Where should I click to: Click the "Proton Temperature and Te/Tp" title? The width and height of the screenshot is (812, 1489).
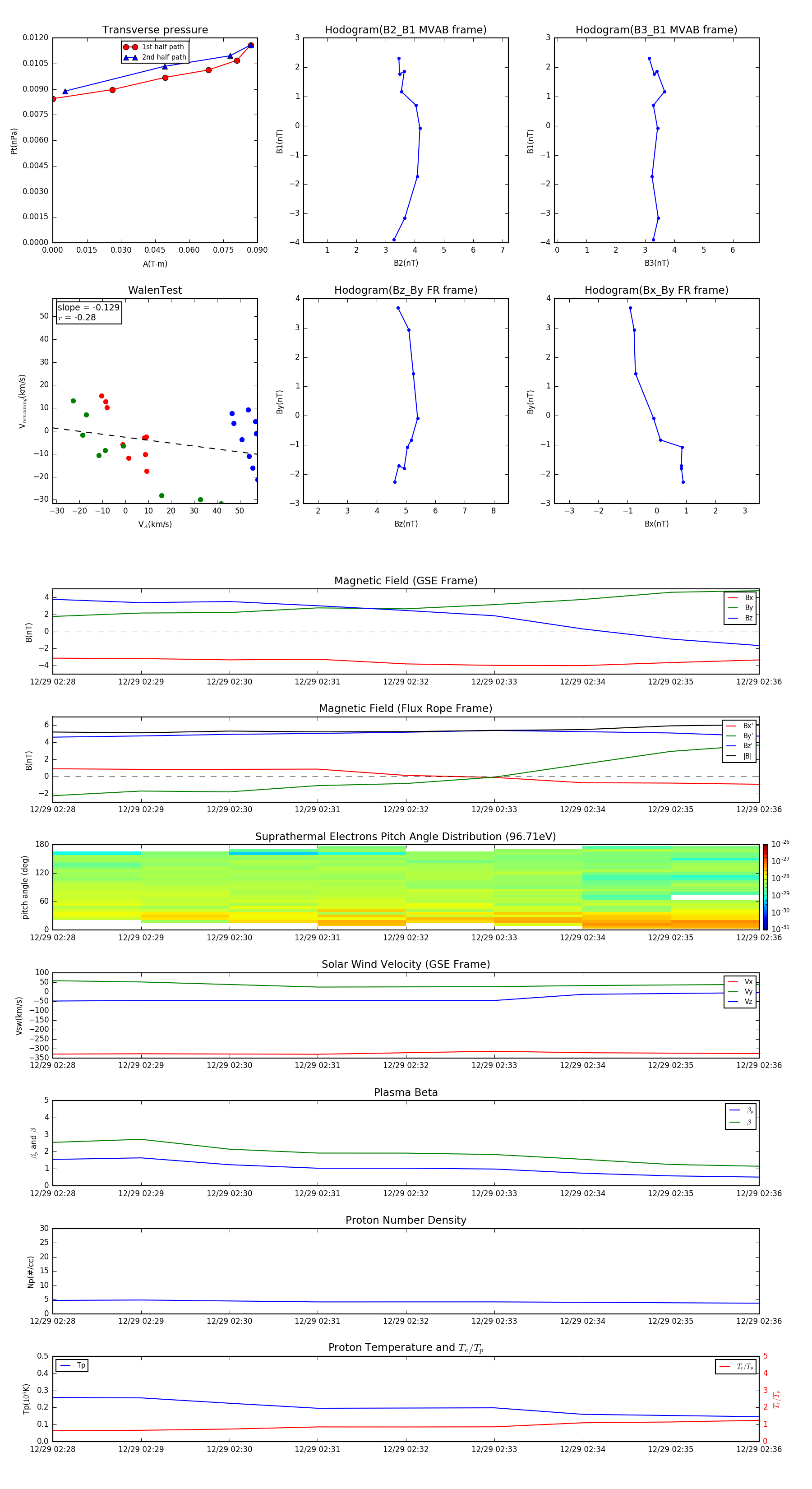pos(406,1348)
